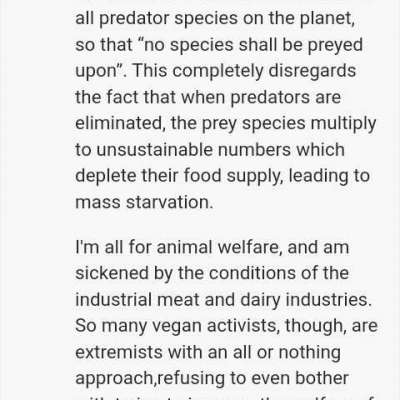The image size is (400, 400).
Task: Click the phrase "mass starvation."
Action: (144, 202)
